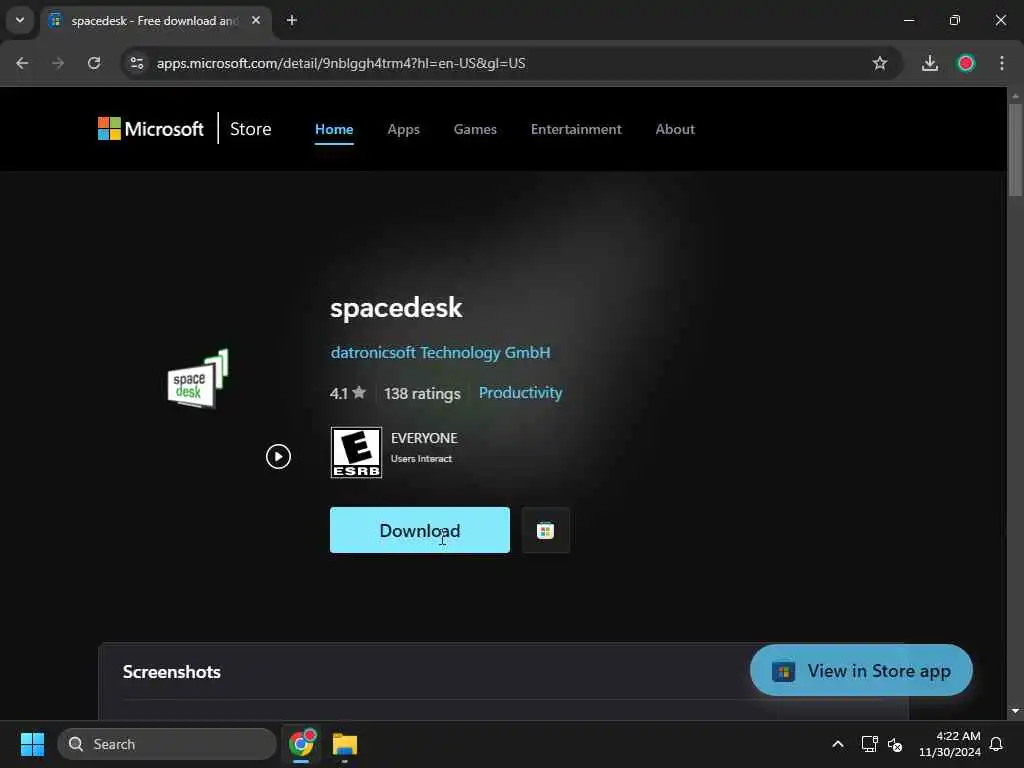Open a new browser tab

tap(292, 21)
